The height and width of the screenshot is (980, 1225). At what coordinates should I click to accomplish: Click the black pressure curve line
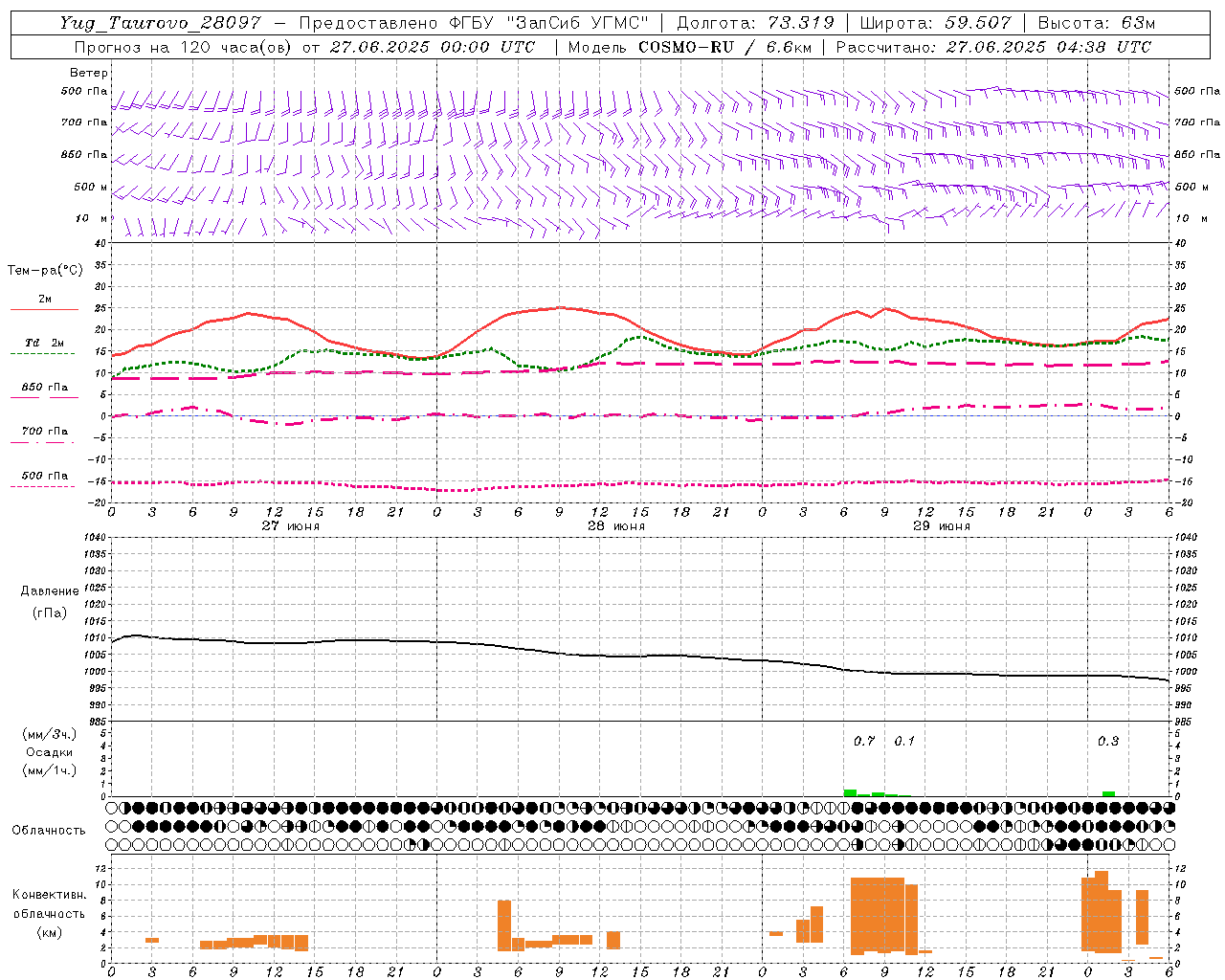tap(641, 655)
